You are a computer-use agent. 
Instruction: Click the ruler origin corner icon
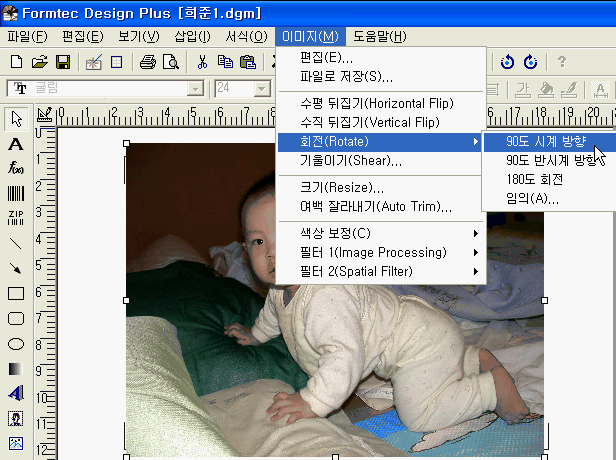click(45, 115)
